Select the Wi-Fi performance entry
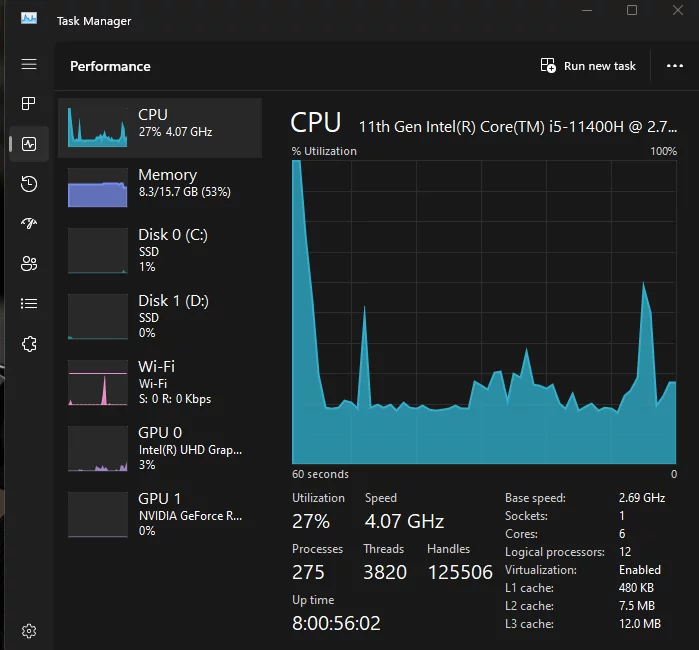This screenshot has height=650, width=699. click(160, 383)
